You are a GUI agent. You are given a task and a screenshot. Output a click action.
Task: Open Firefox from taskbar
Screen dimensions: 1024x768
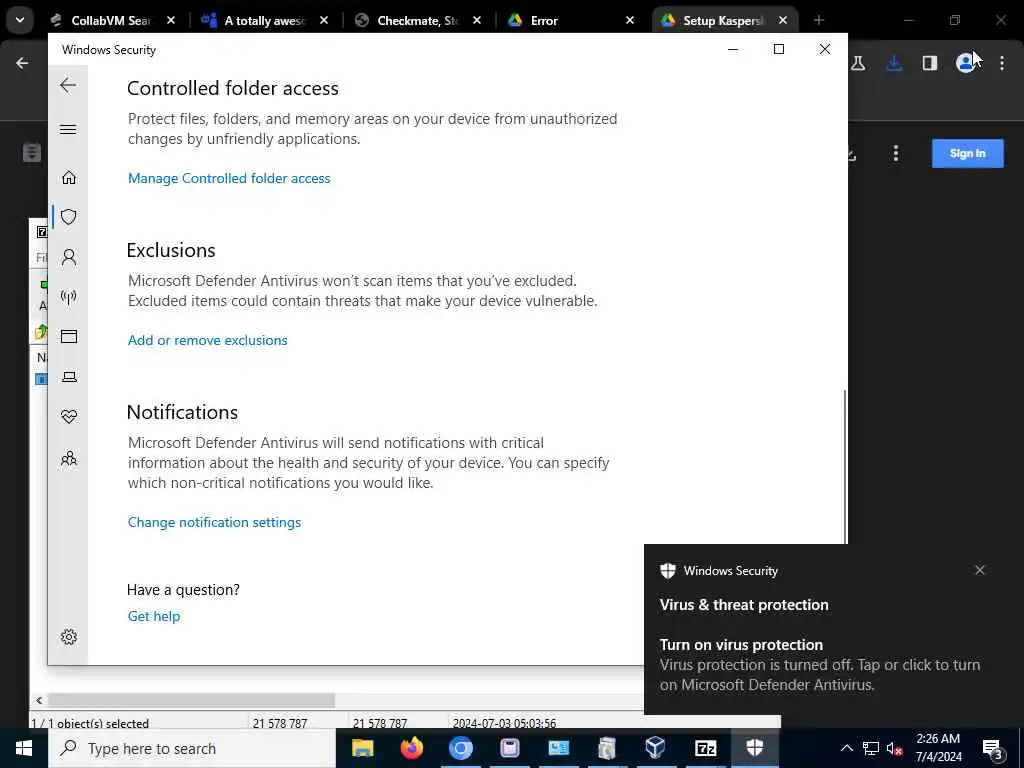coord(411,748)
